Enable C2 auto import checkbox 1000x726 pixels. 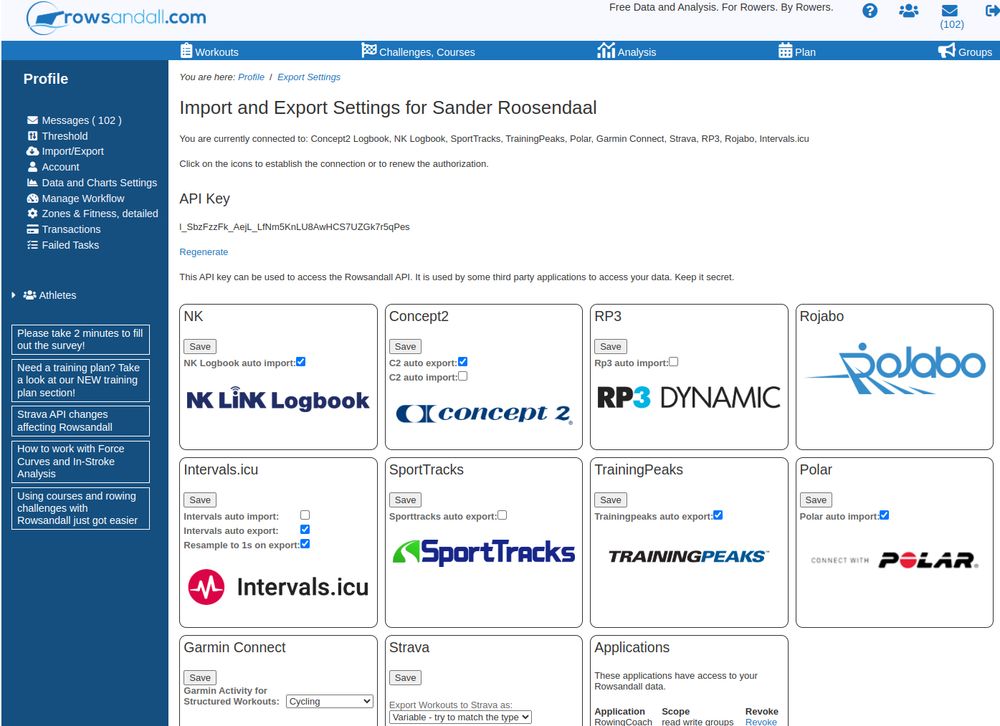pos(463,376)
